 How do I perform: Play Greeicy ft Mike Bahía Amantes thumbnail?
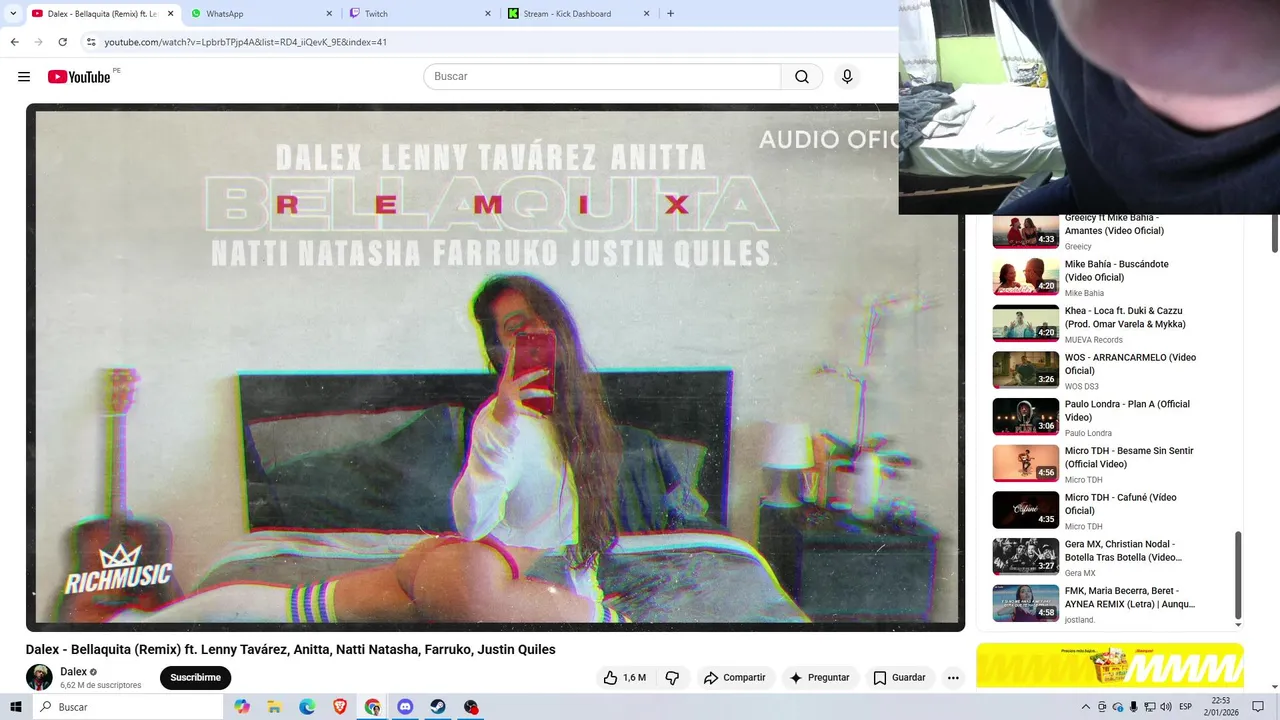coord(1025,231)
